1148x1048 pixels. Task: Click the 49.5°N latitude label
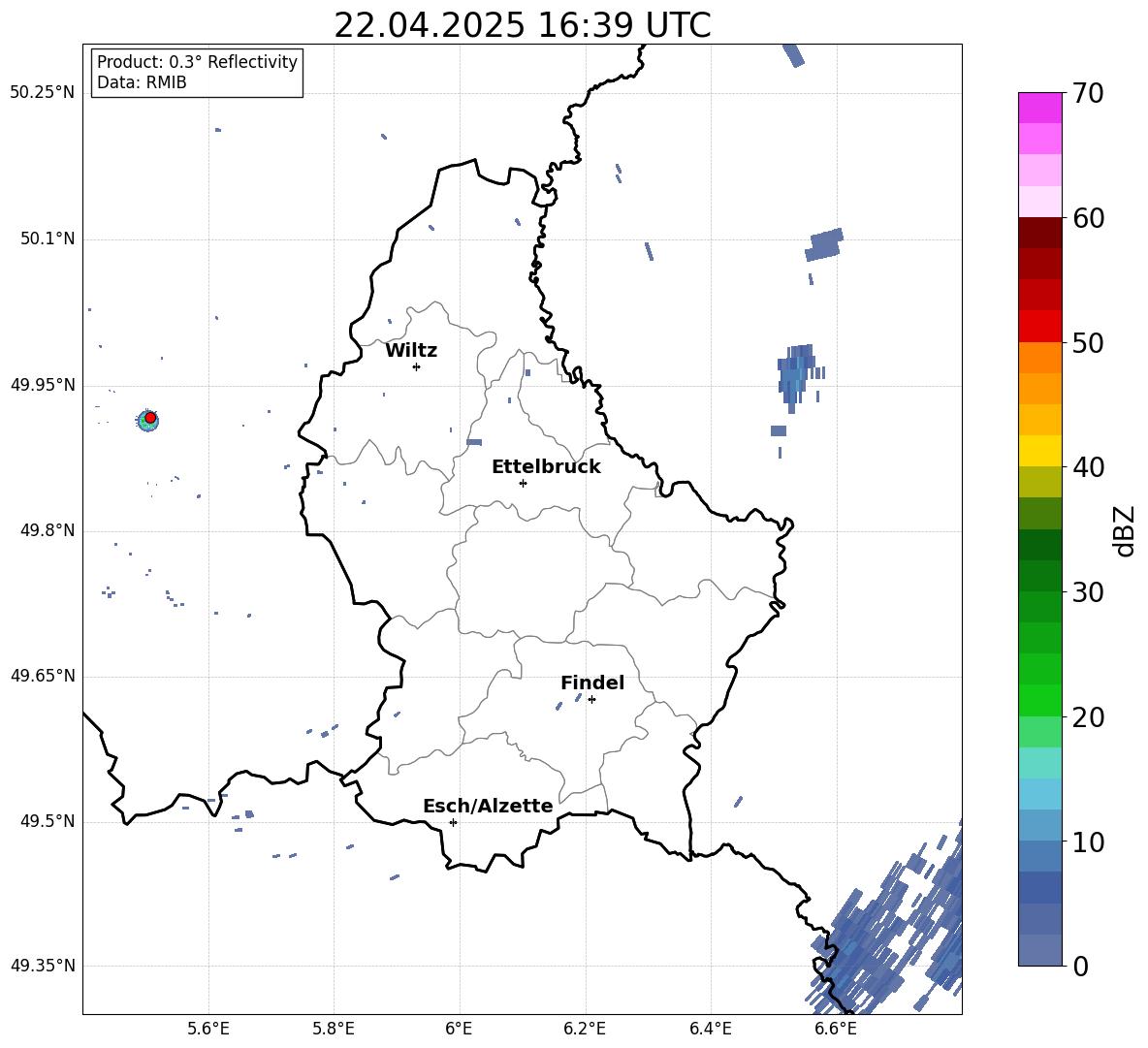[x=47, y=821]
